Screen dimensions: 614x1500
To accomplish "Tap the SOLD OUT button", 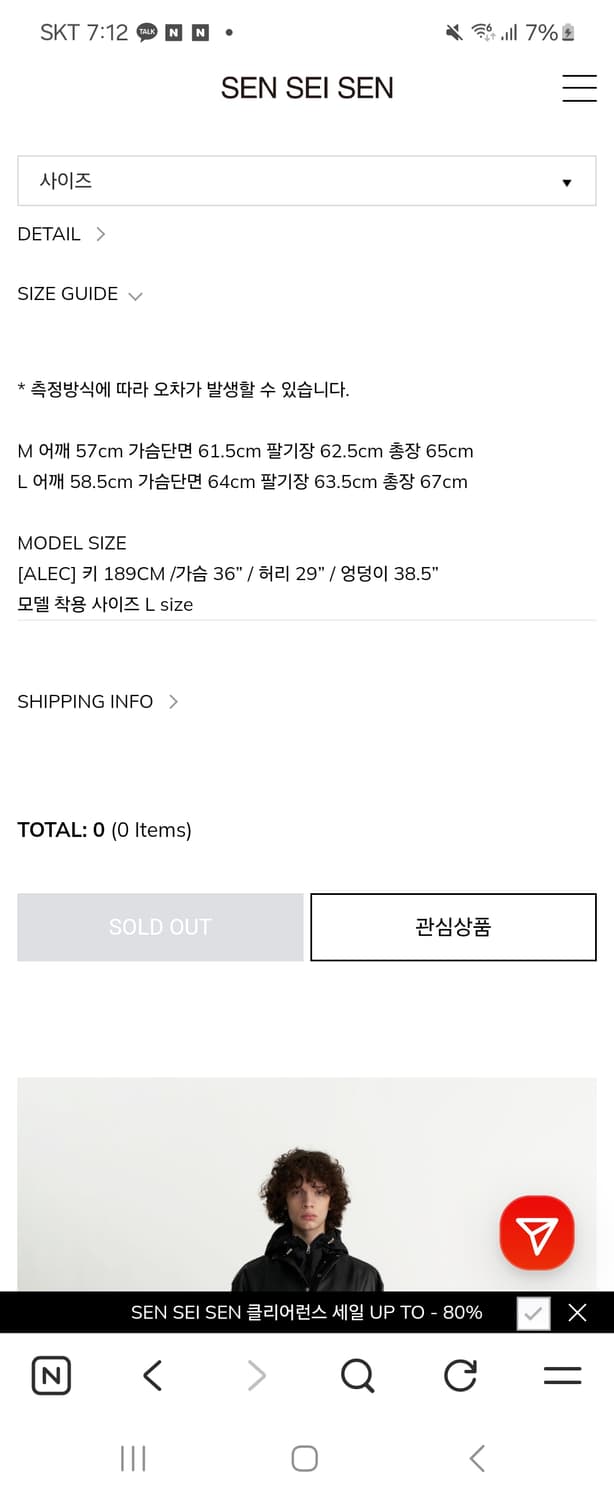I will [x=159, y=927].
